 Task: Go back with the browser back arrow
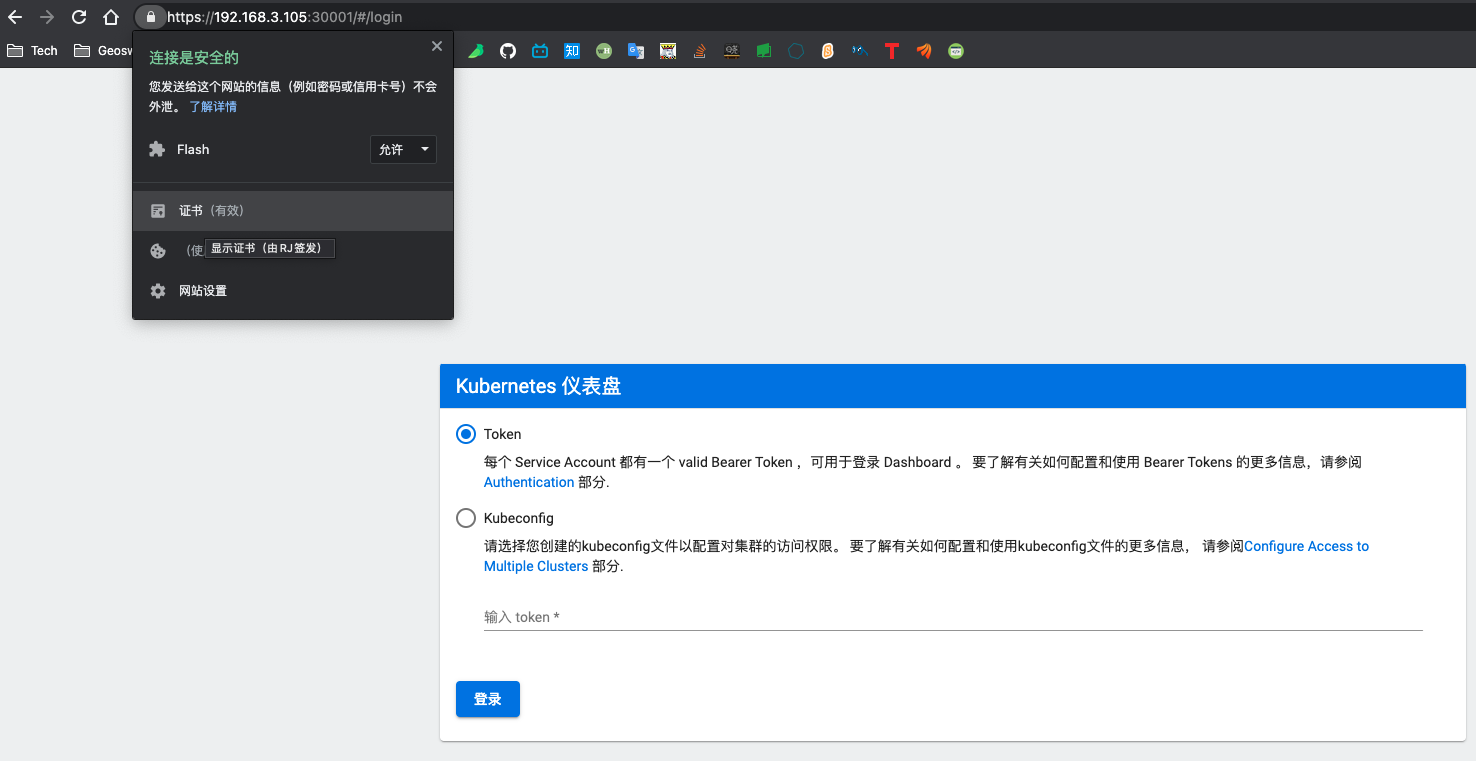pos(15,17)
